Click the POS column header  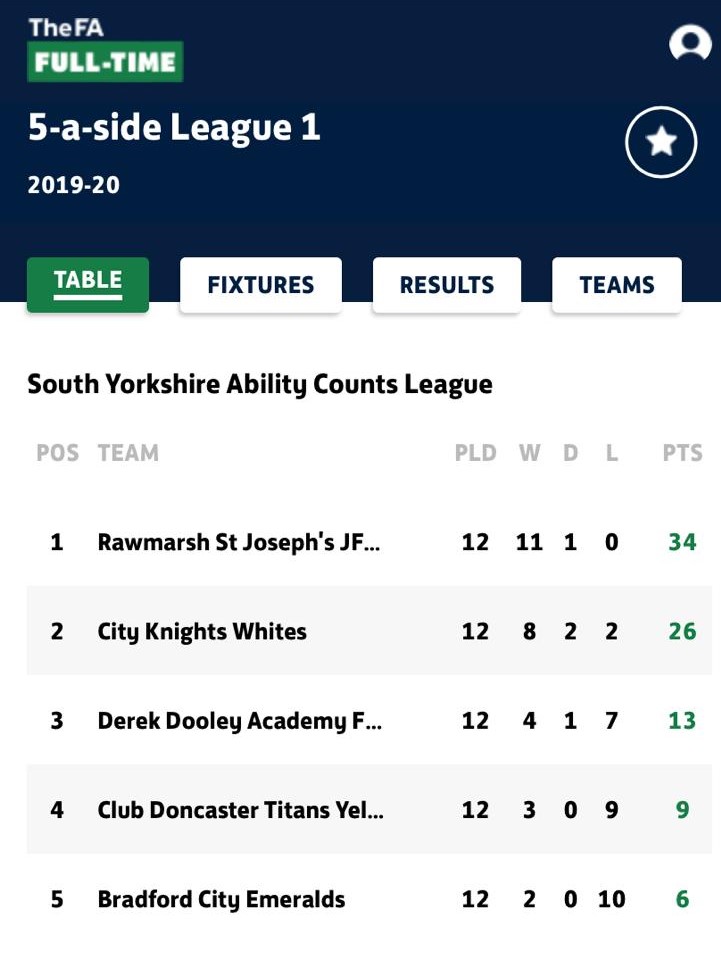(57, 453)
